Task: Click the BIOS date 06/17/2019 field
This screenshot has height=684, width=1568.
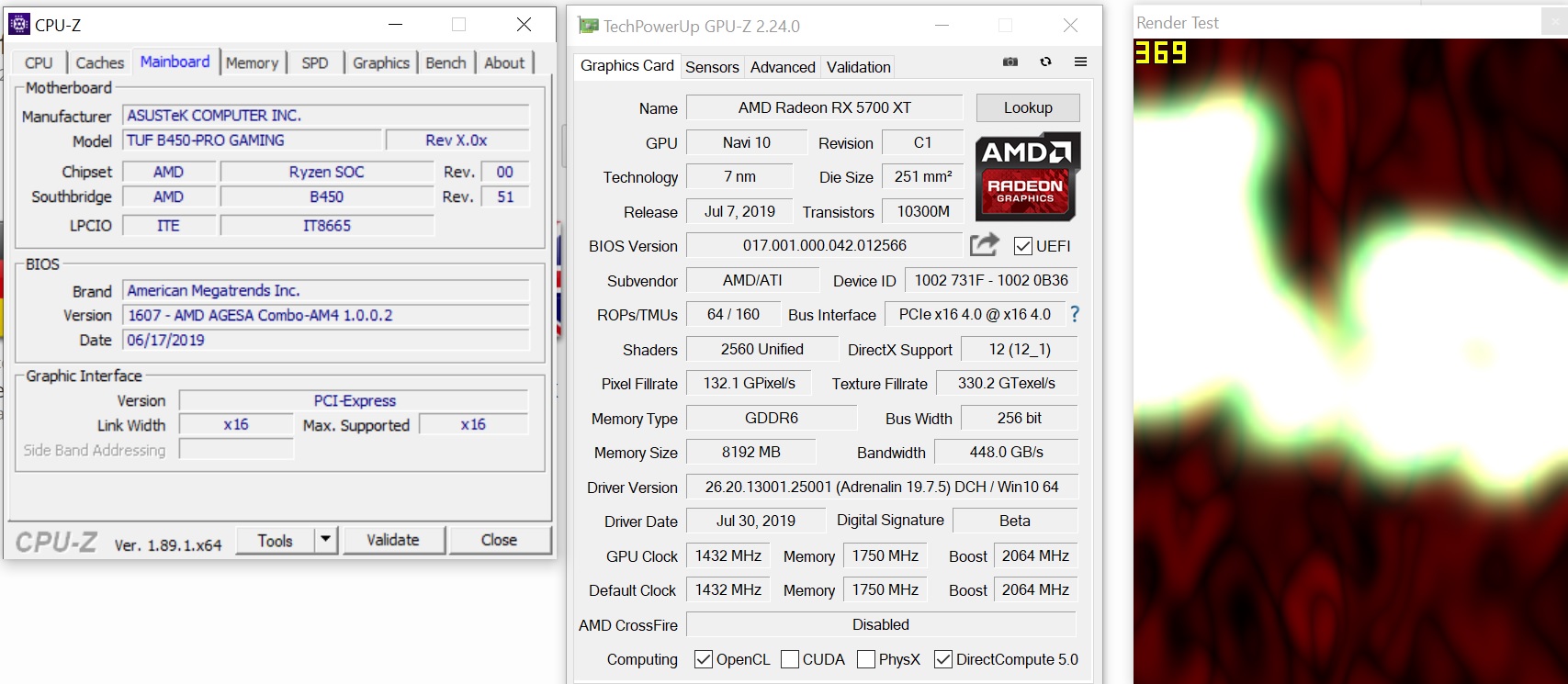Action: tap(326, 341)
